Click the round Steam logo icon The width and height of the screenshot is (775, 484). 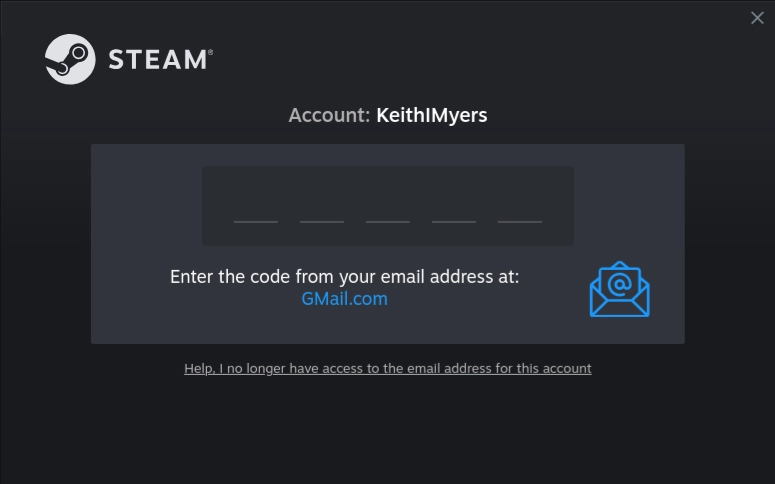[x=70, y=59]
